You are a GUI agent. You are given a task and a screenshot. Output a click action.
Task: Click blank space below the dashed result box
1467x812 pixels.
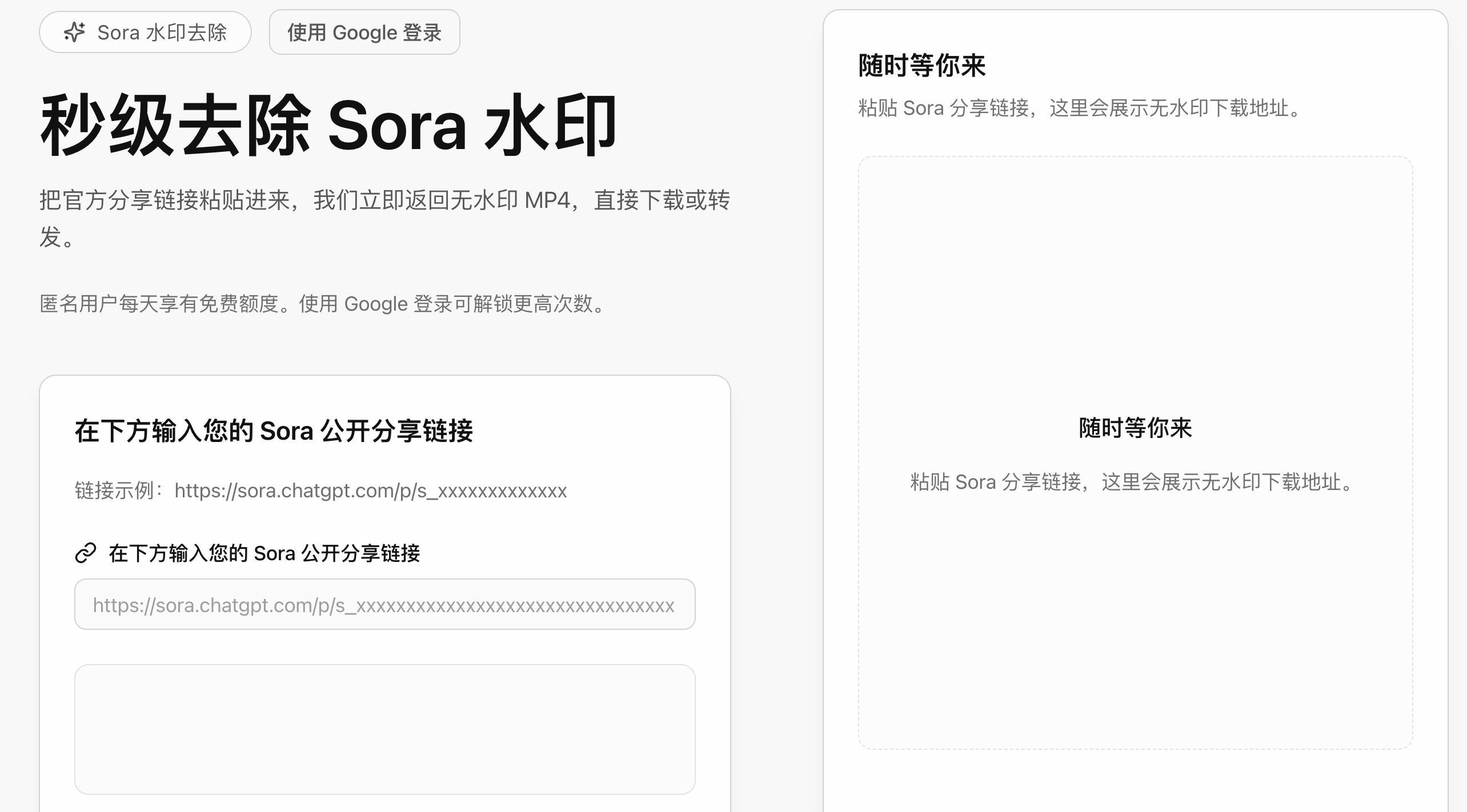(x=1135, y=782)
